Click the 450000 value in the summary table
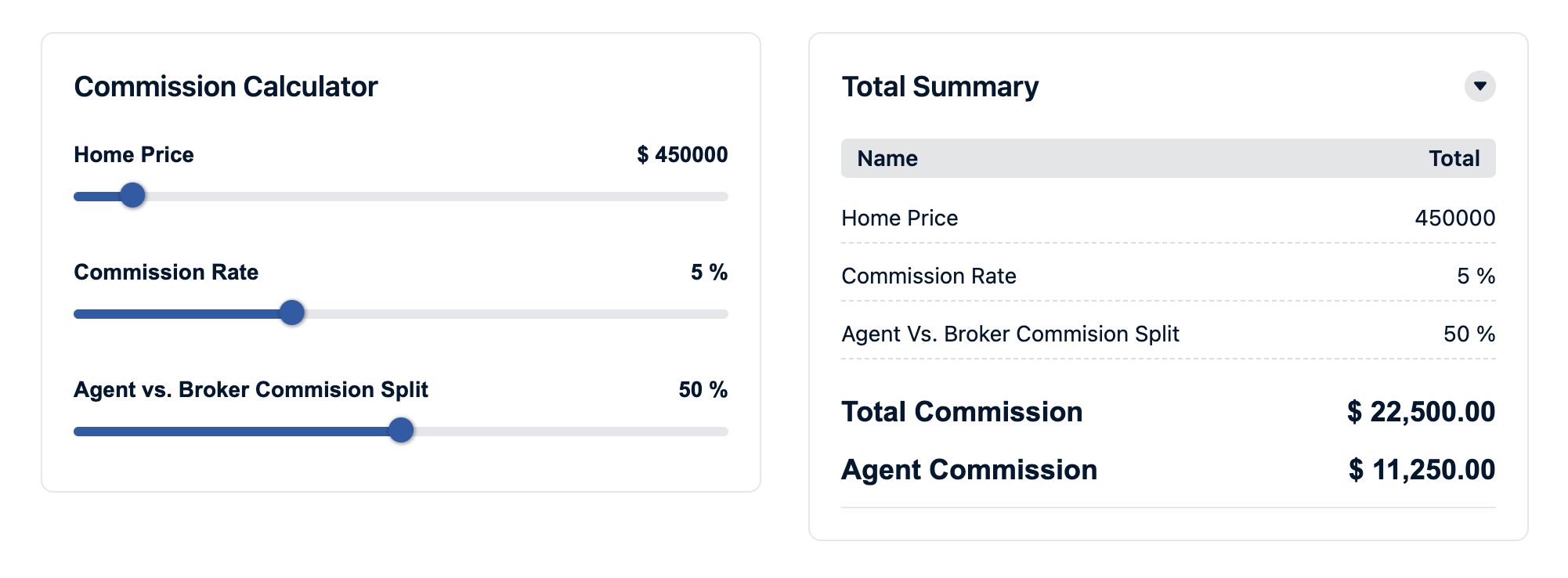Screen dimensions: 1568x578 1454,218
